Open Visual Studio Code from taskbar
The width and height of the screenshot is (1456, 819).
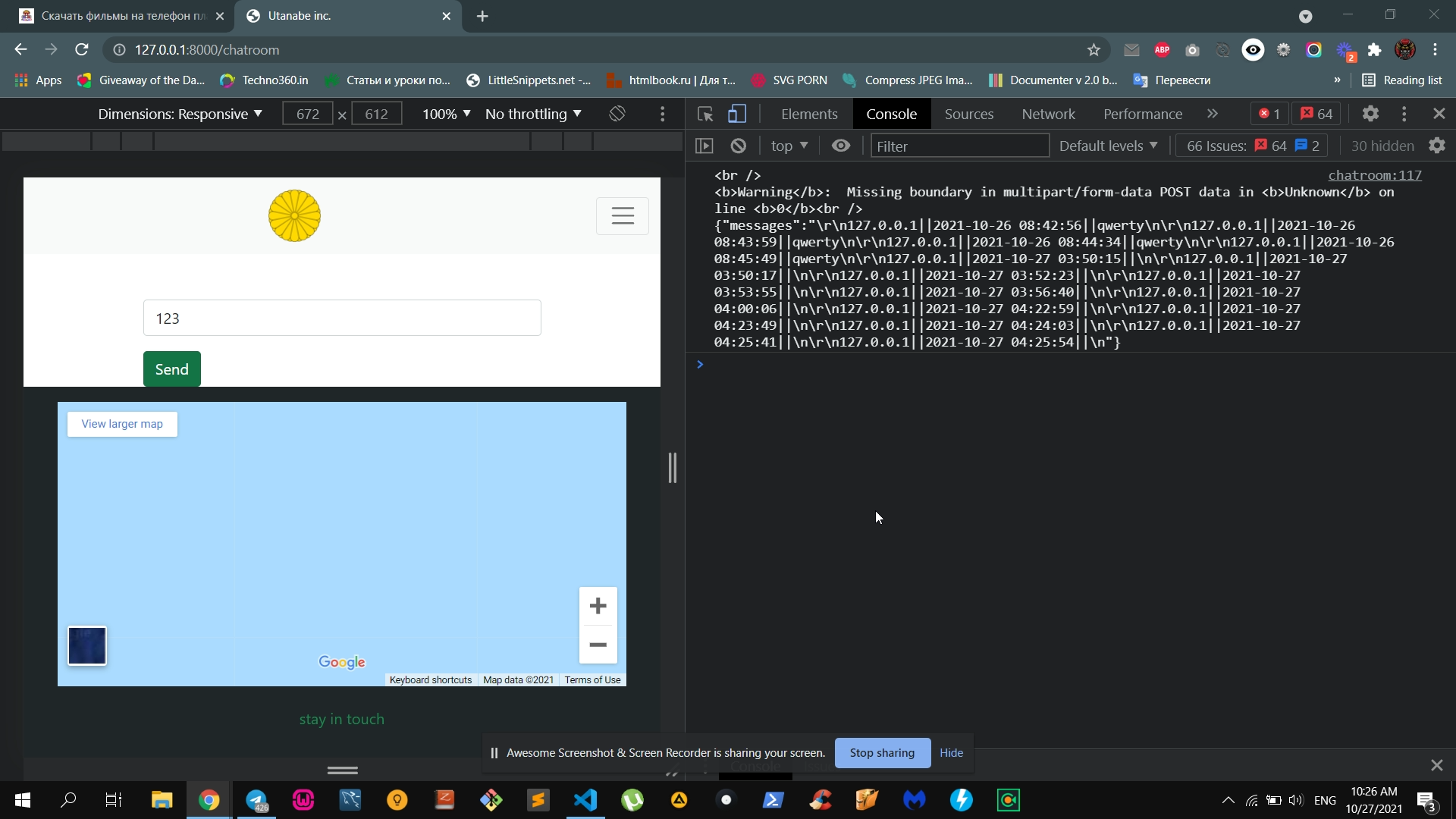point(585,800)
